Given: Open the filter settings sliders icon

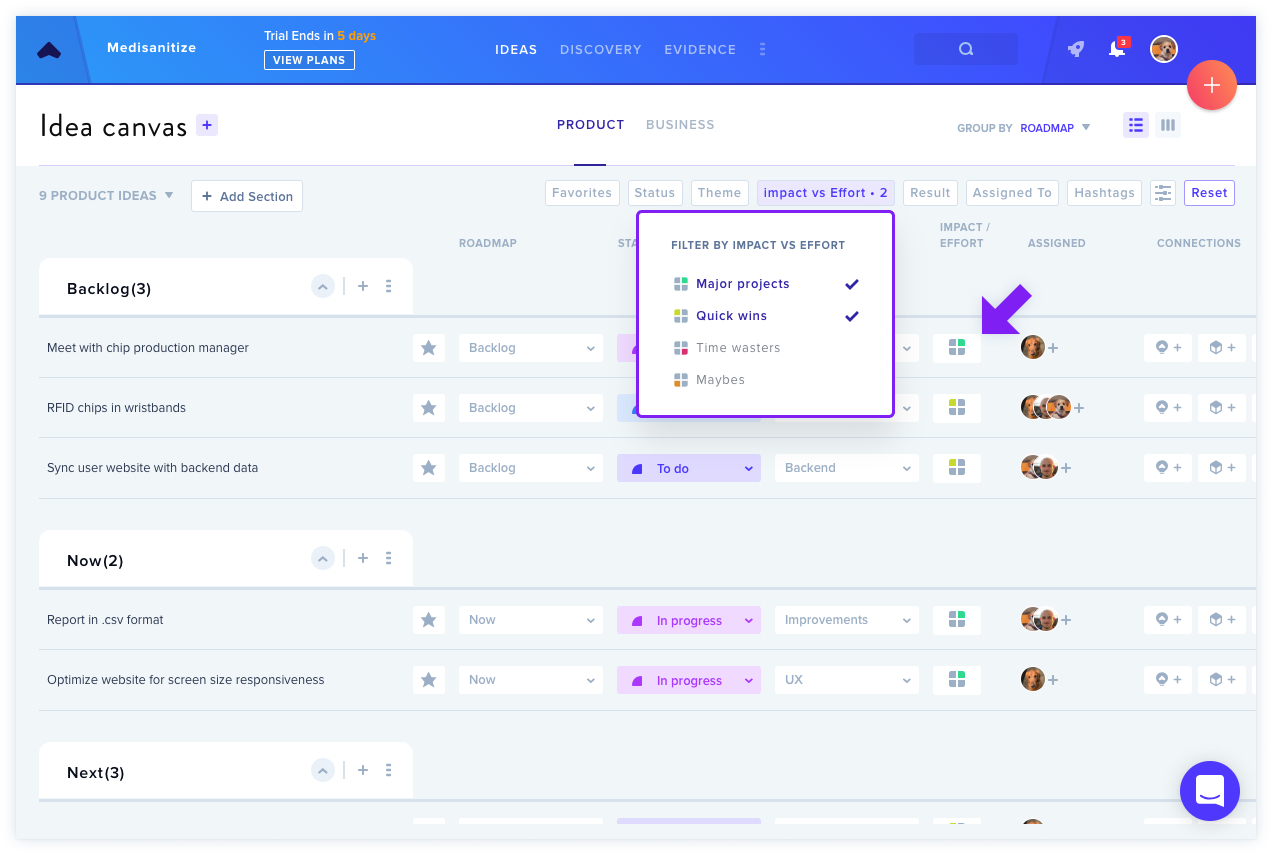Looking at the screenshot, I should [1162, 193].
